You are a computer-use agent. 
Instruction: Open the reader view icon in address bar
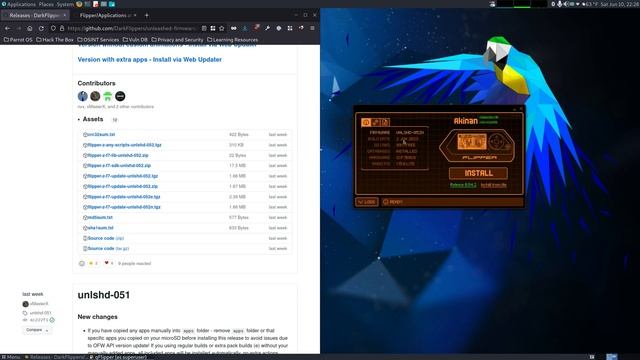[204, 28]
